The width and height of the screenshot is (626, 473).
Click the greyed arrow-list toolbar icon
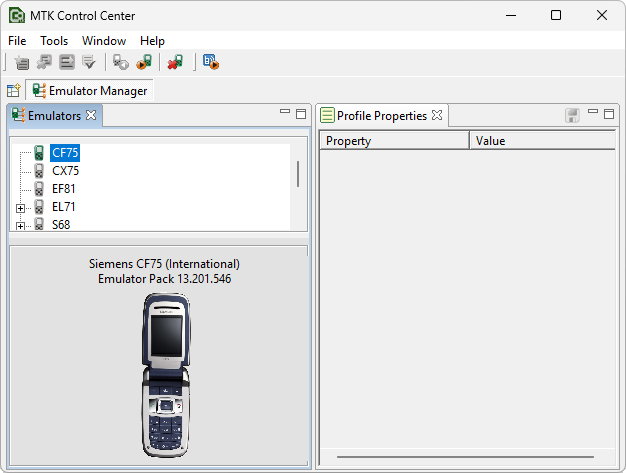tap(67, 62)
